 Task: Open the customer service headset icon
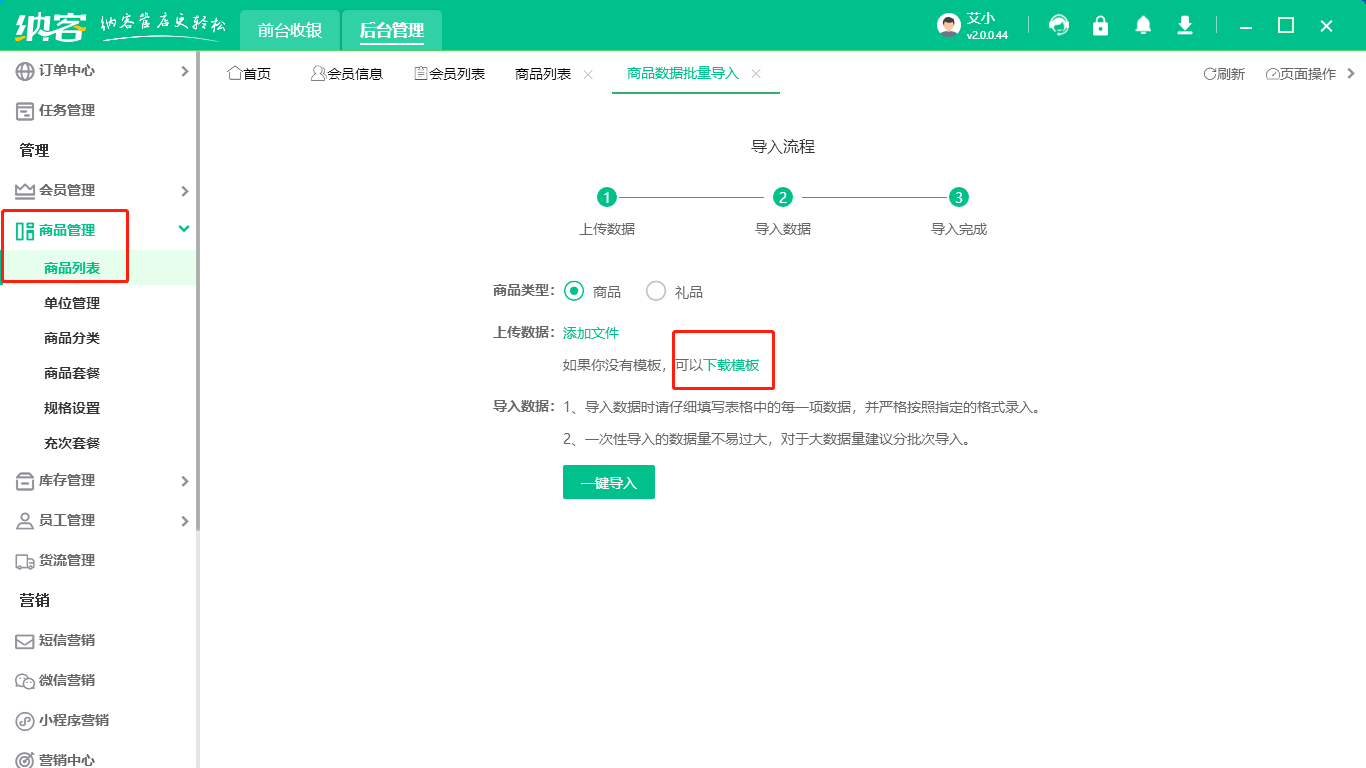1058,24
